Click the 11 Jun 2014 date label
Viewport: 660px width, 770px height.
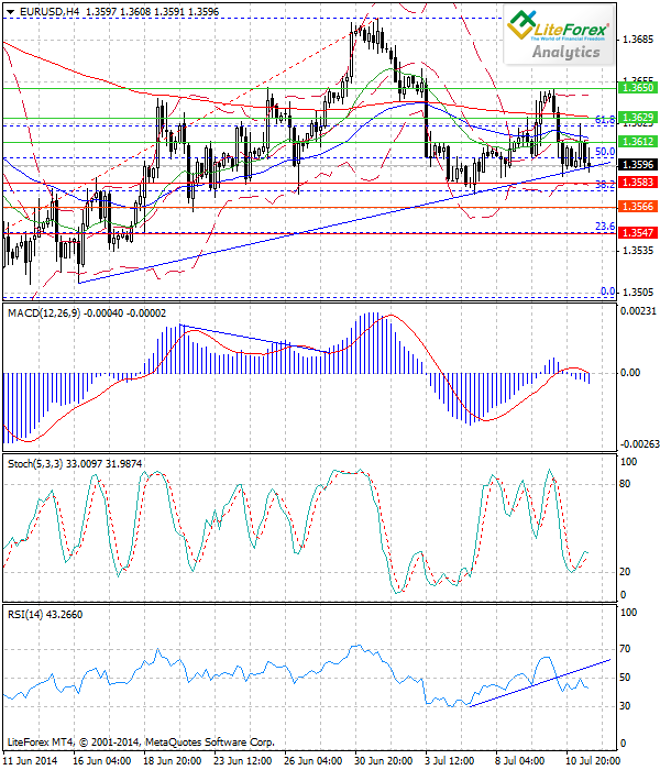[30, 761]
